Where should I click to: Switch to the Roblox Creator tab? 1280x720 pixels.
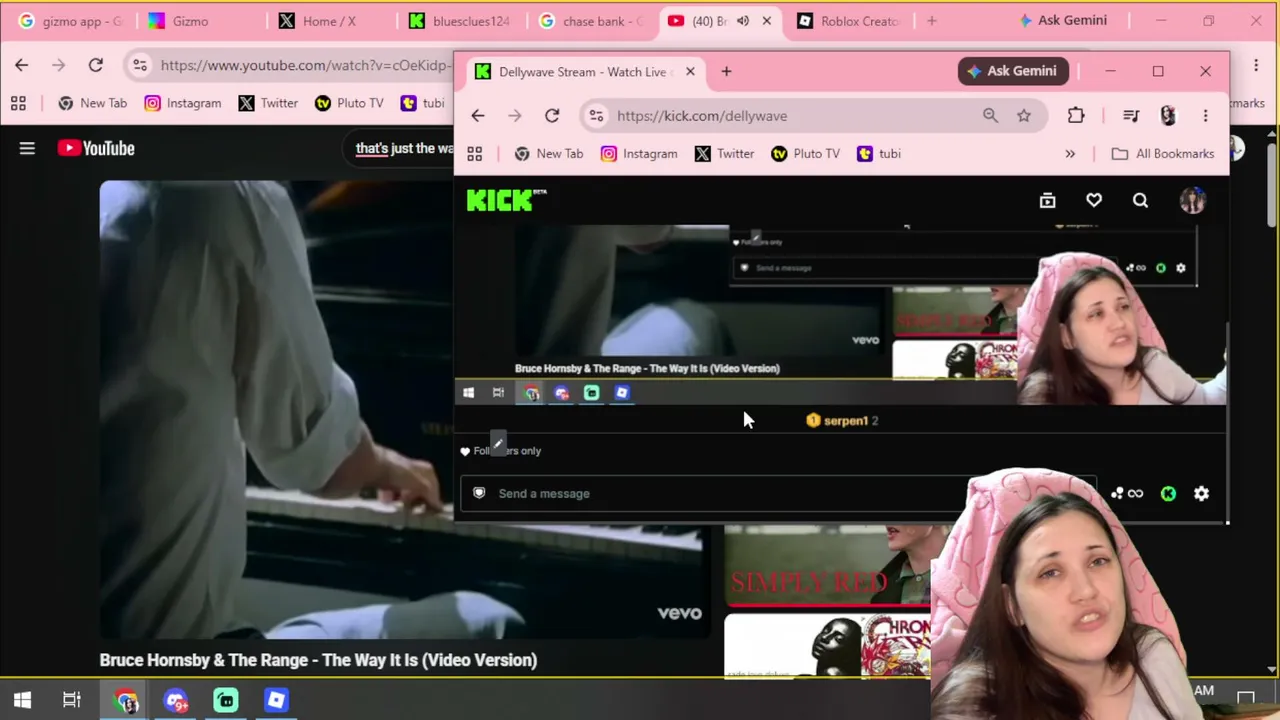tap(849, 21)
